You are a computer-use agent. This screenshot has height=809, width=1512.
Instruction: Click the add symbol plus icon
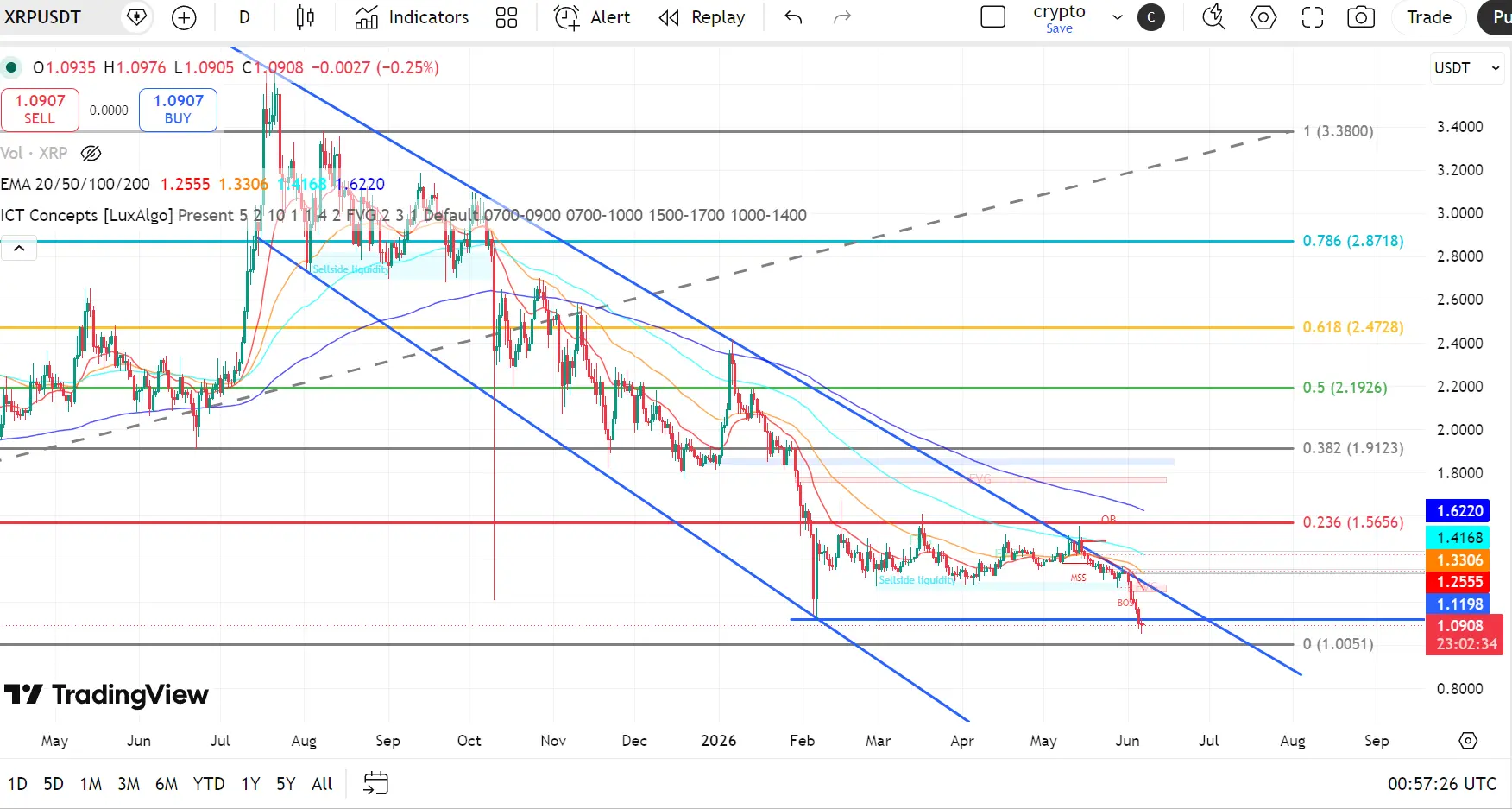tap(184, 17)
